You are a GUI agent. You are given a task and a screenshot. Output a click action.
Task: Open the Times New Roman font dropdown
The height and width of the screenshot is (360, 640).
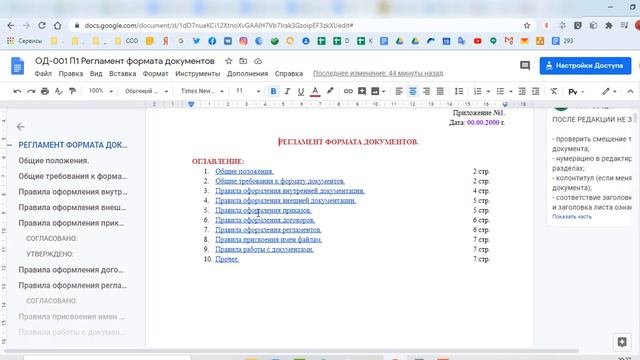click(202, 91)
